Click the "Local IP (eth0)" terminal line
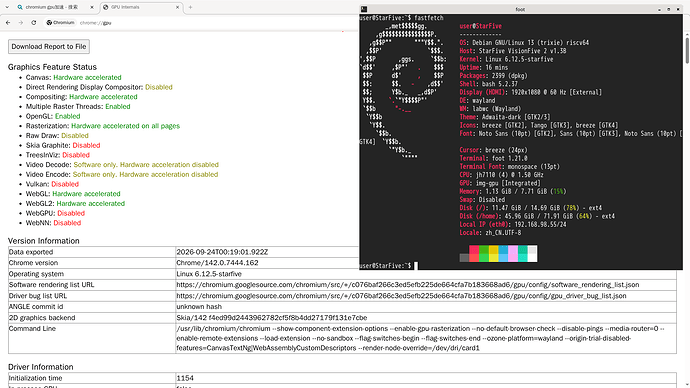This screenshot has height=388, width=690. coord(513,224)
